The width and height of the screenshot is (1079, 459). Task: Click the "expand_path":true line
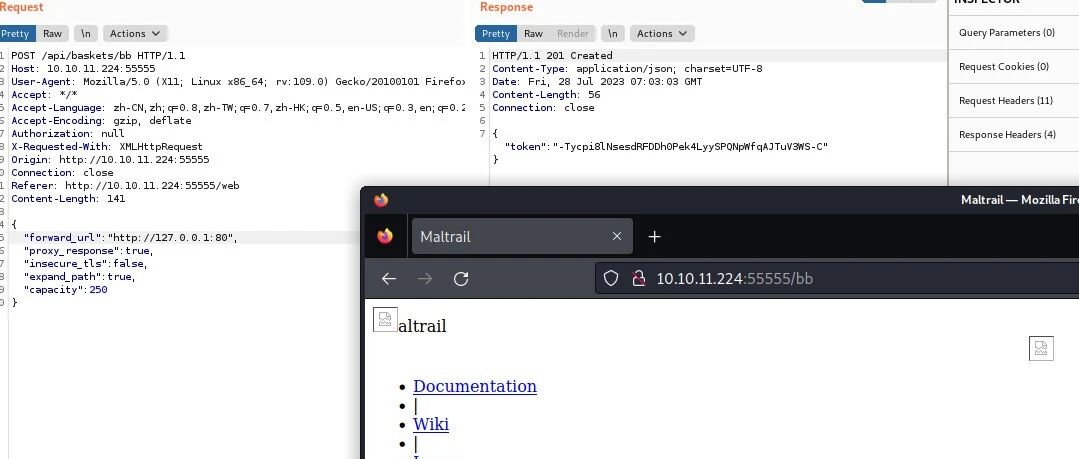coord(79,277)
